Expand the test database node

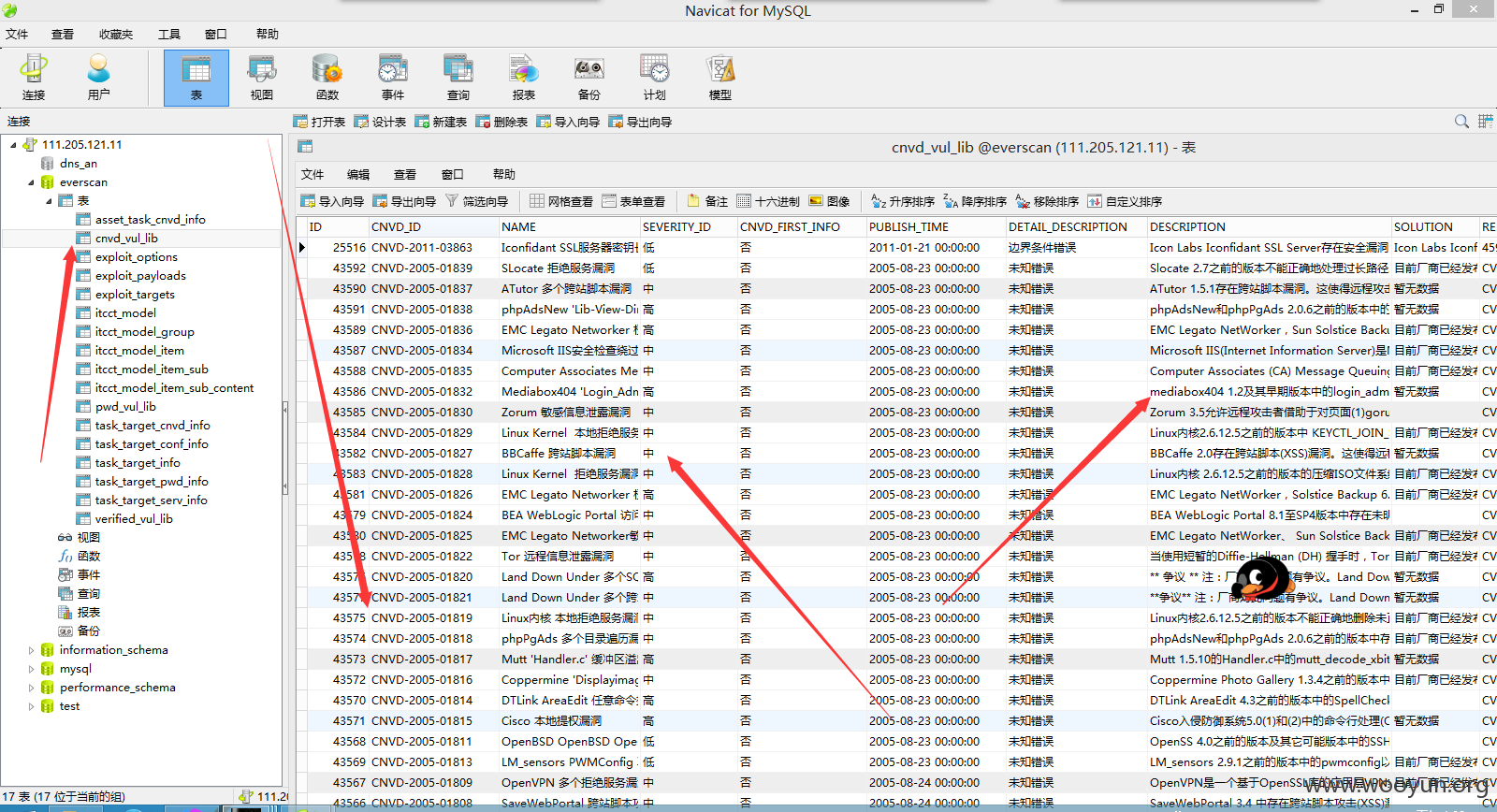tap(31, 706)
